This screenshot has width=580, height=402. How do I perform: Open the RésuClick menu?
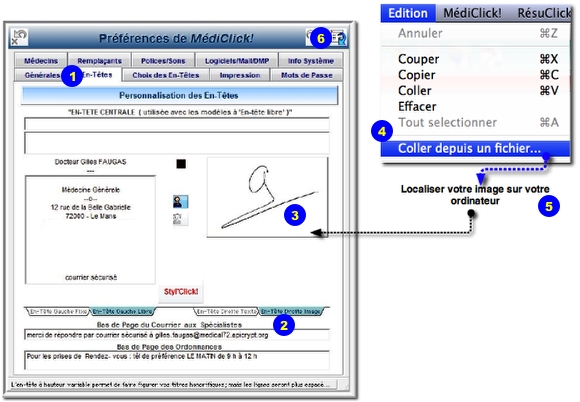coord(544,13)
